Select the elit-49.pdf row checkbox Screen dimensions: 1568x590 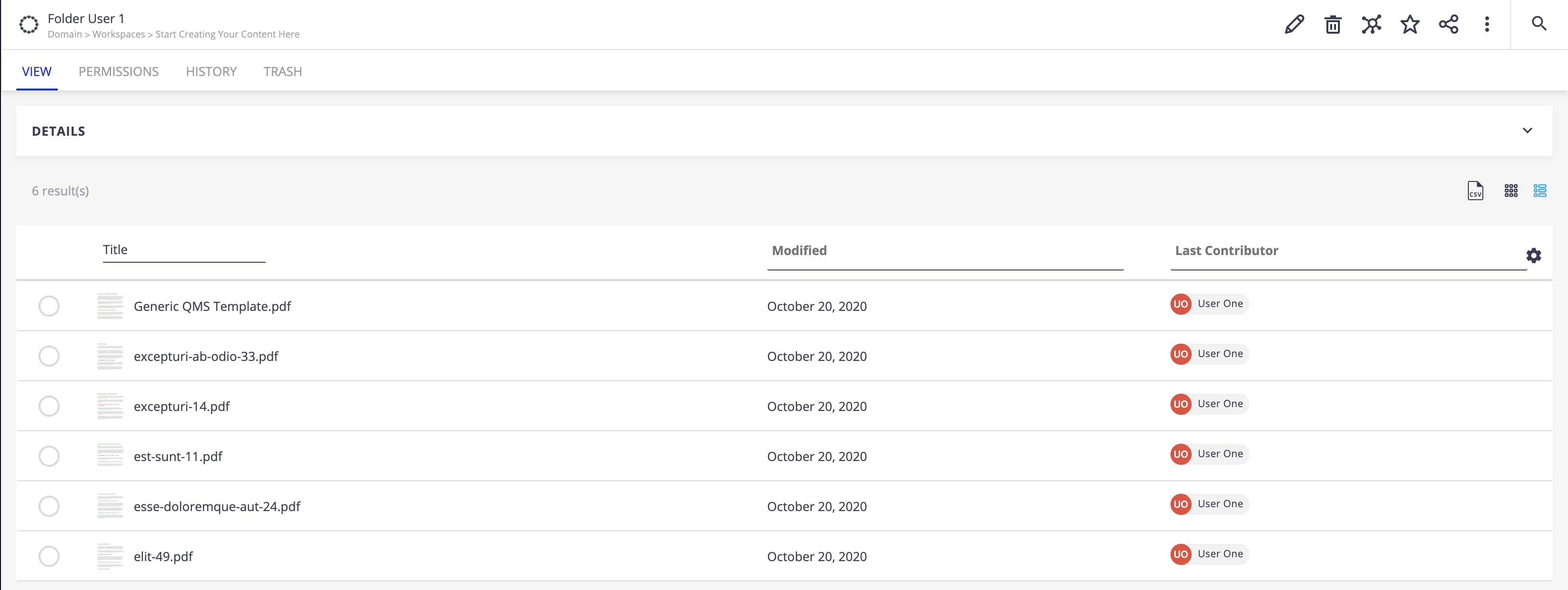pos(49,556)
